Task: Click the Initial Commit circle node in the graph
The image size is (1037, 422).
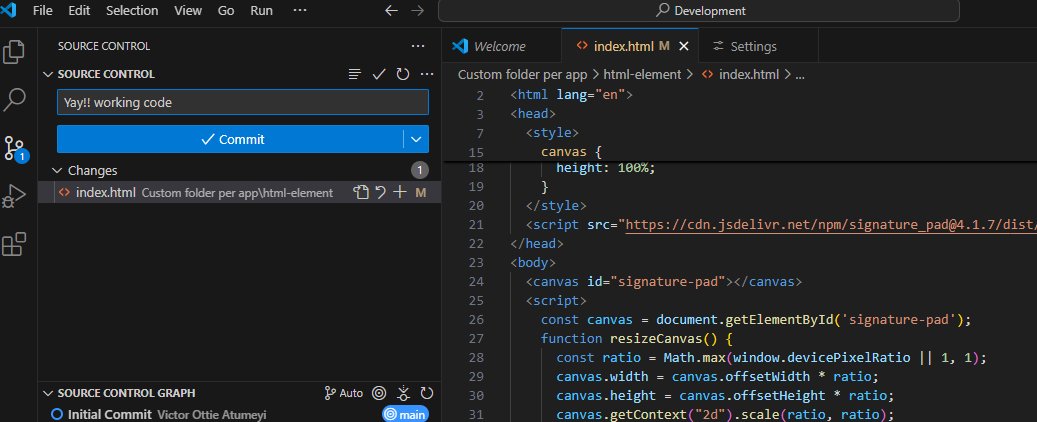Action: (57, 415)
